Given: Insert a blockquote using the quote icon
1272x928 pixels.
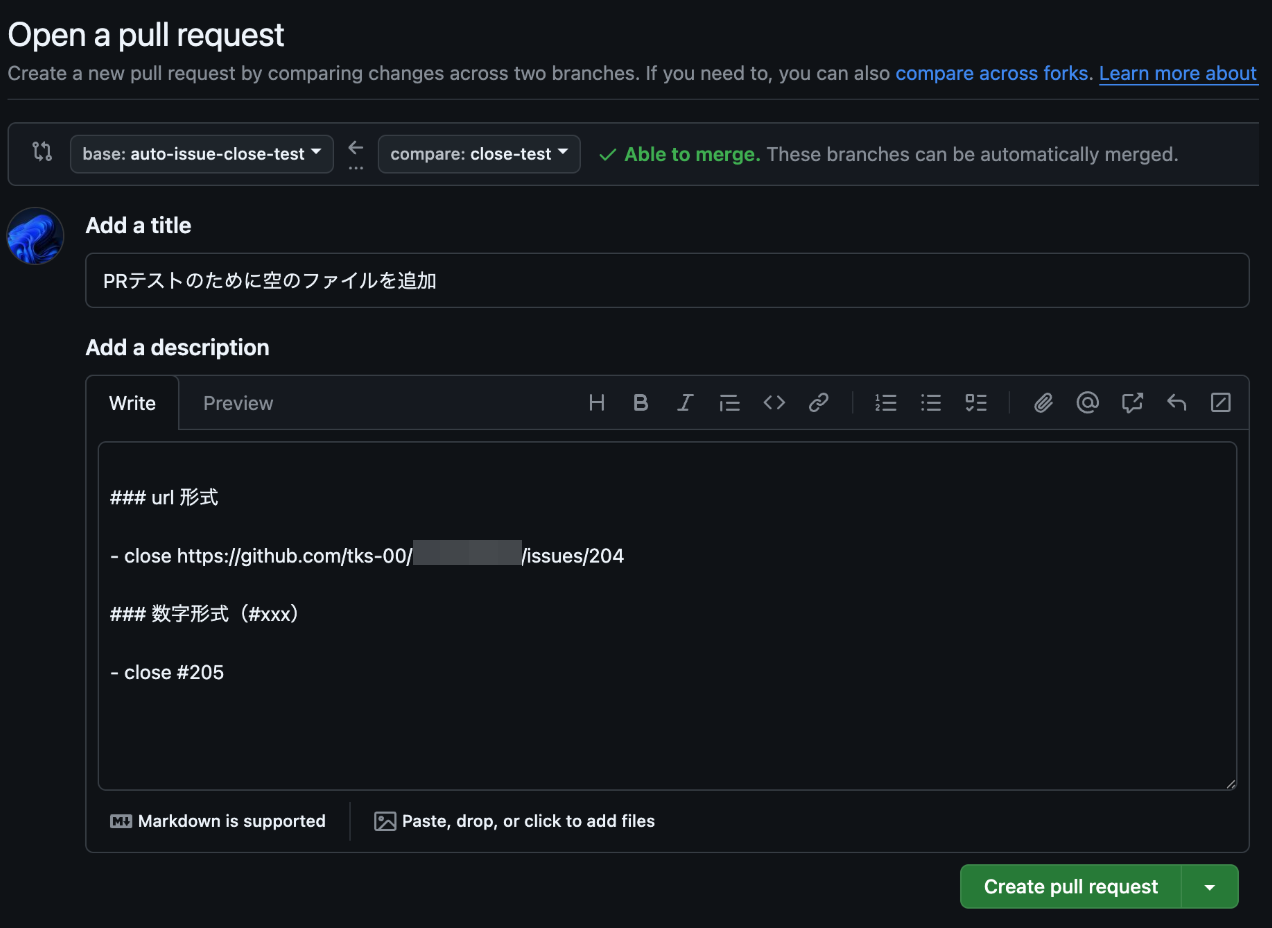Looking at the screenshot, I should tap(729, 402).
